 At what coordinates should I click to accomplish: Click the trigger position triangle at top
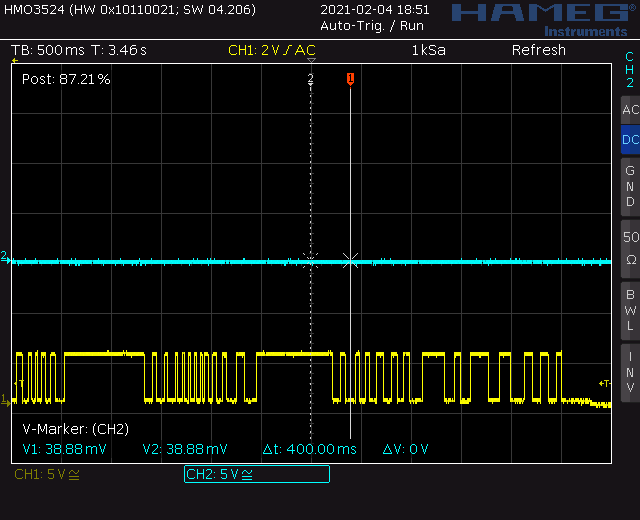pyautogui.click(x=311, y=60)
